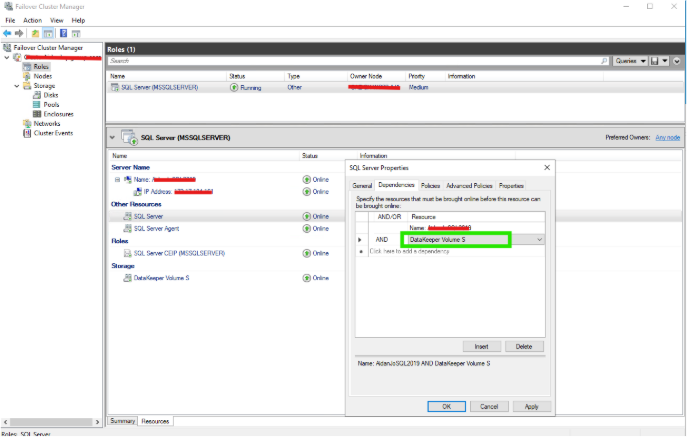Open the File menu
Image resolution: width=687 pixels, height=440 pixels.
(x=10, y=20)
